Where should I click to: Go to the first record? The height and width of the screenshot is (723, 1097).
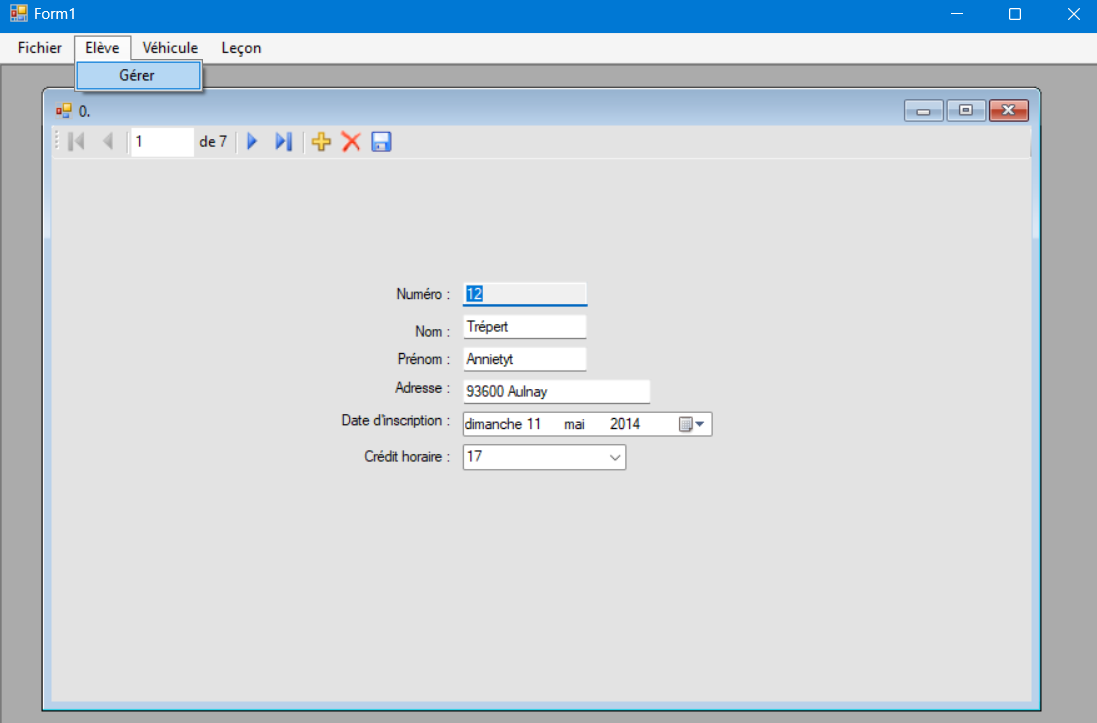76,142
